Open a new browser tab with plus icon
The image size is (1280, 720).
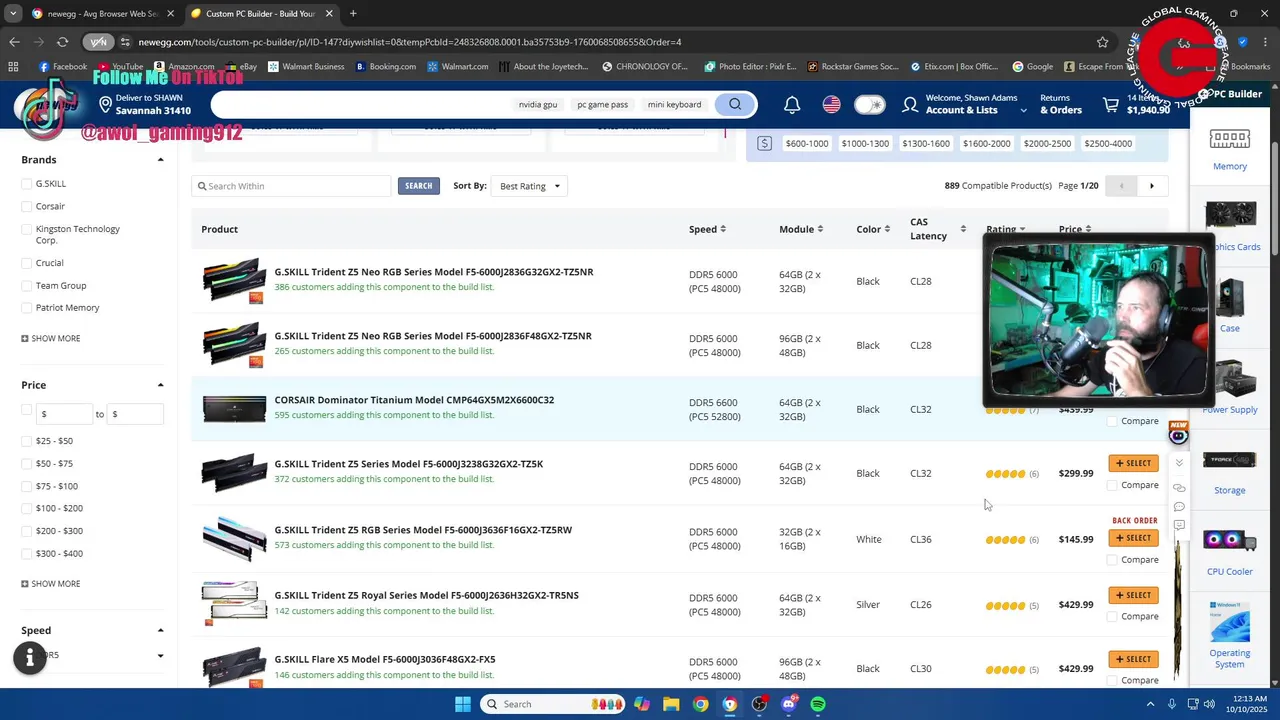[353, 14]
